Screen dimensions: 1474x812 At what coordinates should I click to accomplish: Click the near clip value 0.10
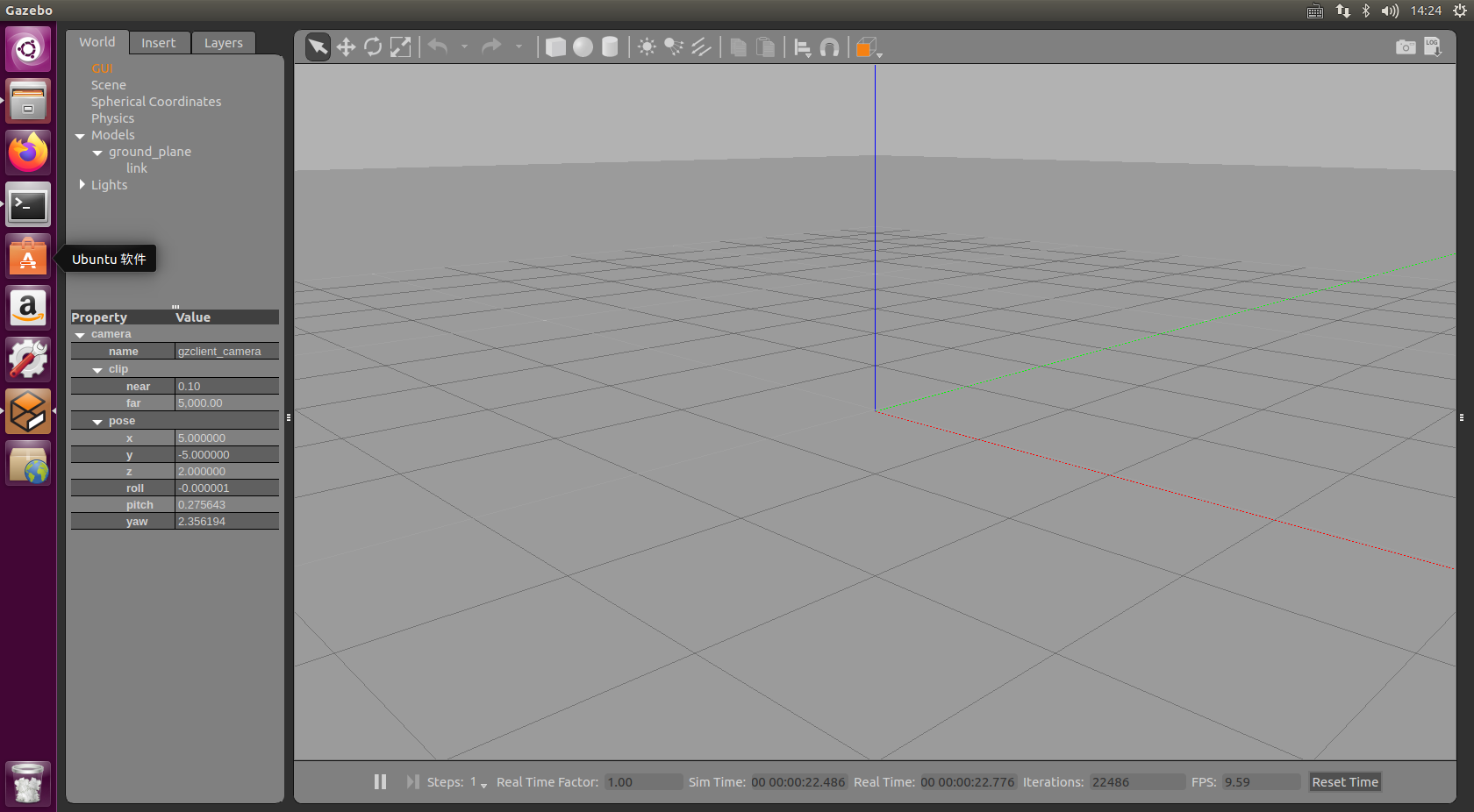(226, 387)
